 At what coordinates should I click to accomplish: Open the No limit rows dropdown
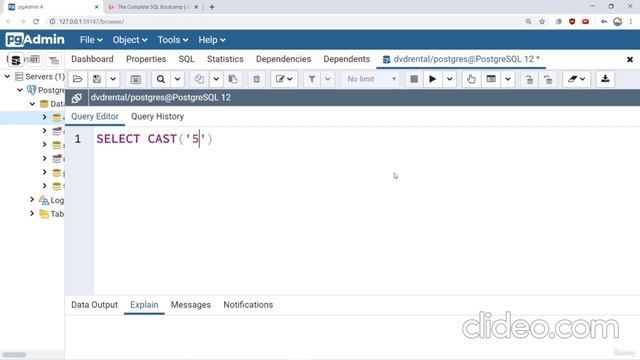pyautogui.click(x=371, y=79)
